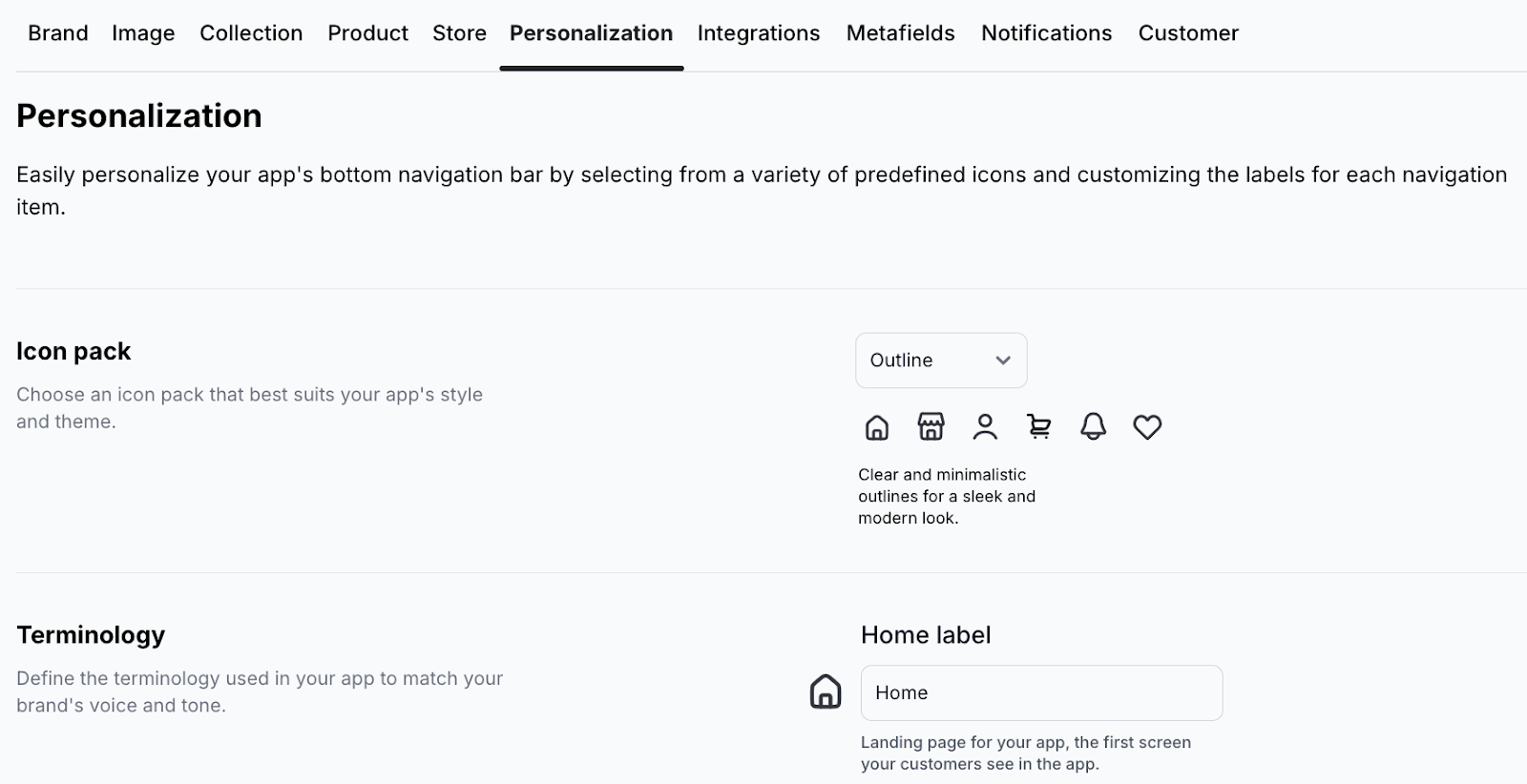Click the notification bell icon preview
The width and height of the screenshot is (1527, 784).
1093,426
